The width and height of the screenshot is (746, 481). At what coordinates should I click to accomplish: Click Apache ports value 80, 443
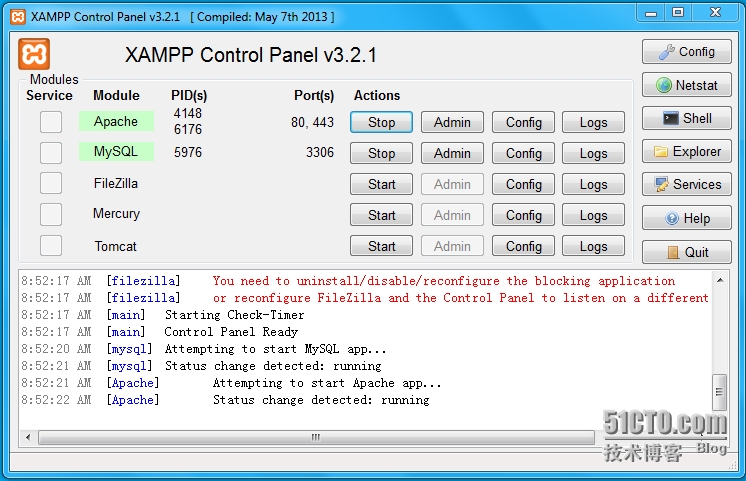pos(312,122)
